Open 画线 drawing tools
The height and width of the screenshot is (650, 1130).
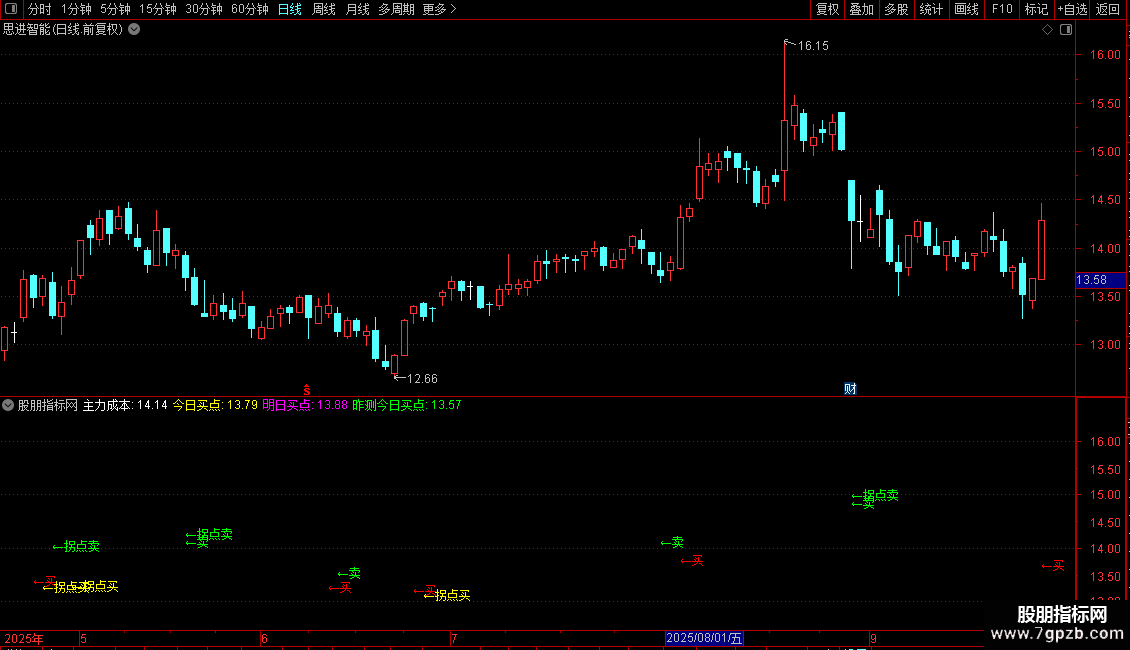[966, 9]
